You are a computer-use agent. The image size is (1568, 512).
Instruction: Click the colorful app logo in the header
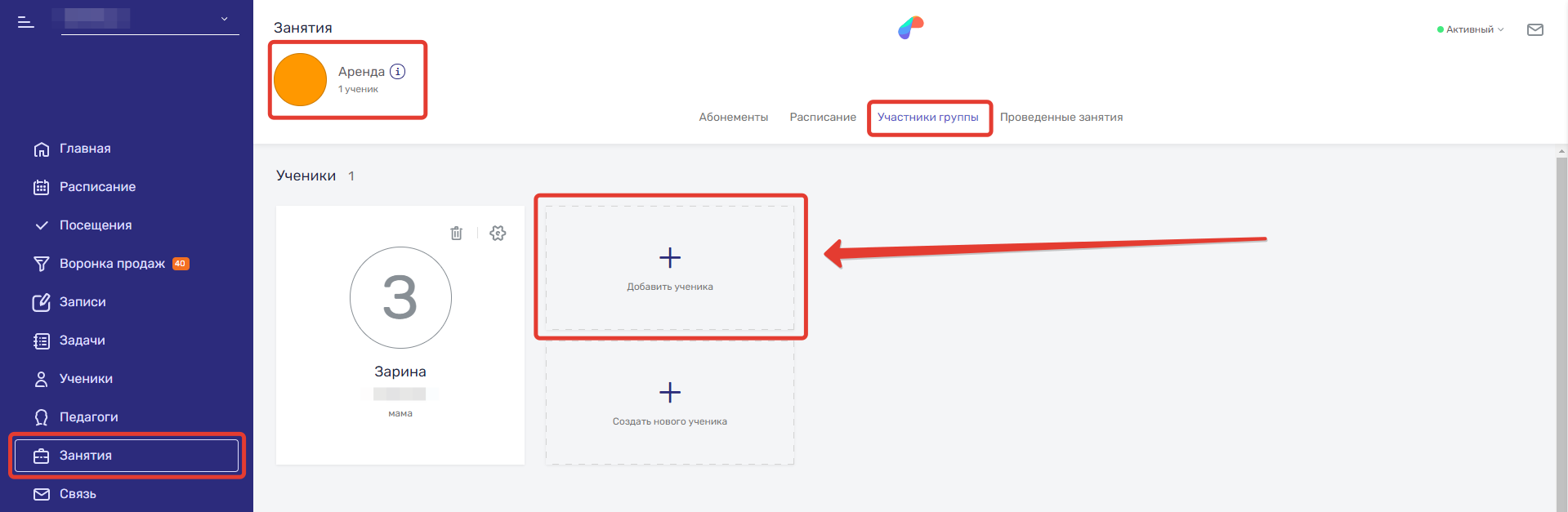(910, 28)
